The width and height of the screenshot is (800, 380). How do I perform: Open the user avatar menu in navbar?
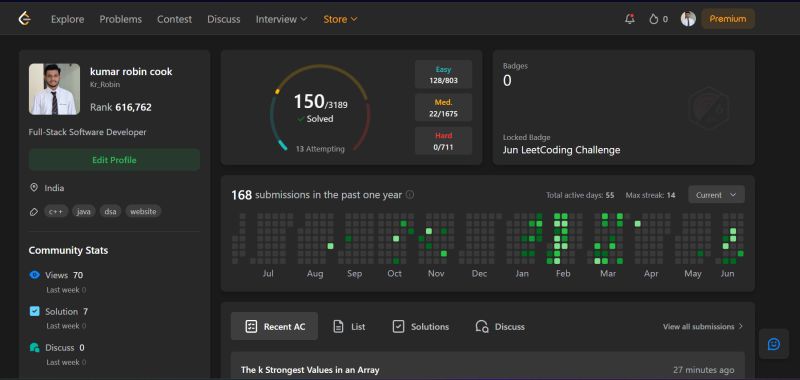(688, 19)
